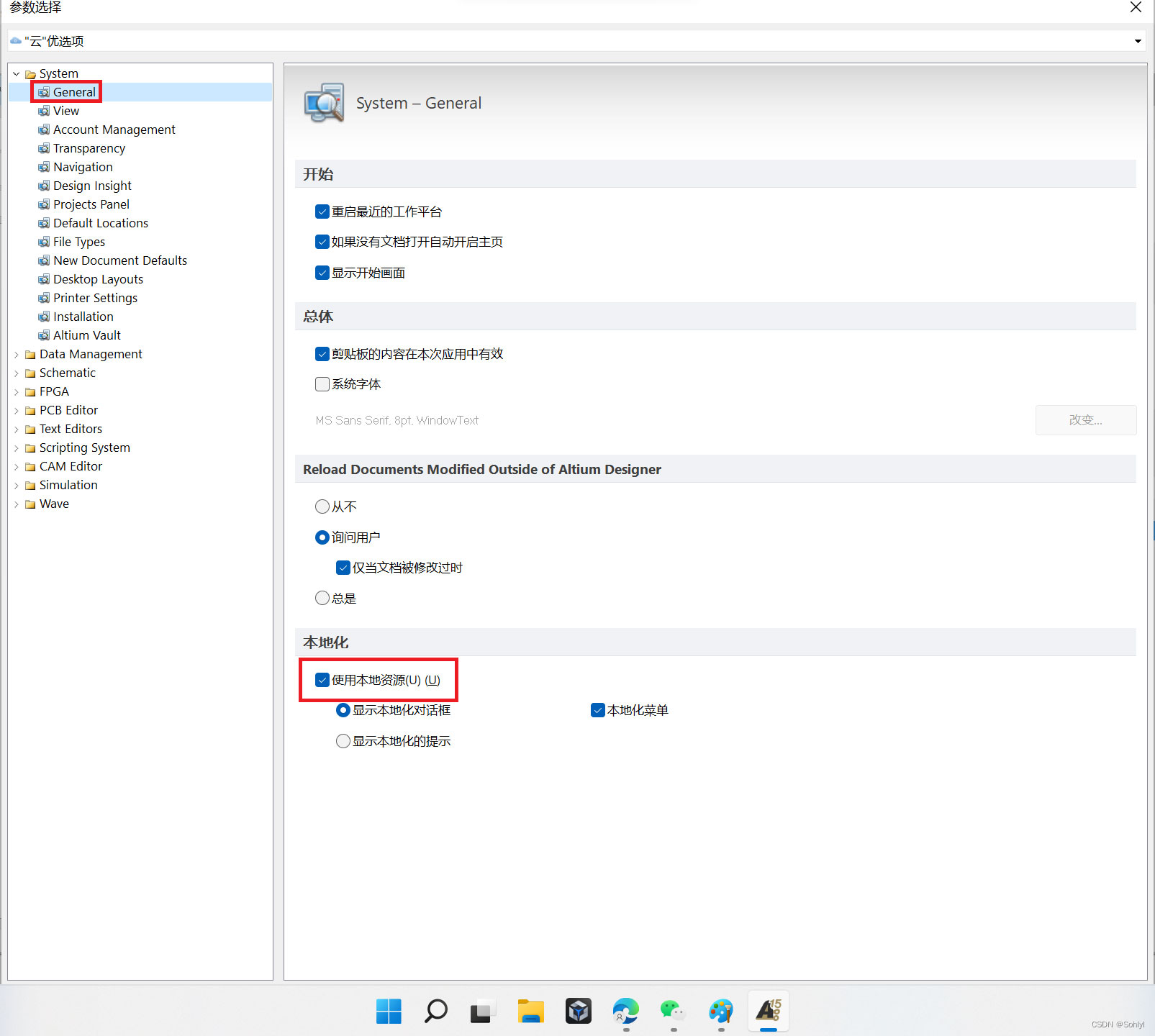Enable the 系统字体 checkbox
Image resolution: width=1155 pixels, height=1036 pixels.
(x=322, y=384)
